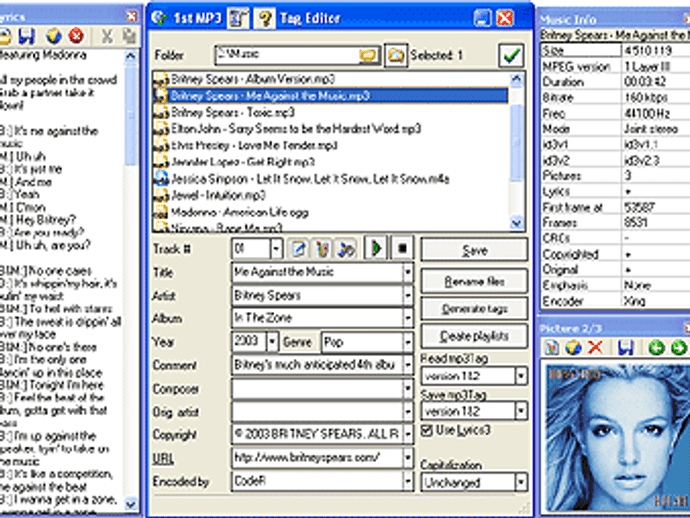
Task: Open the Track # dropdown
Action: [x=276, y=249]
